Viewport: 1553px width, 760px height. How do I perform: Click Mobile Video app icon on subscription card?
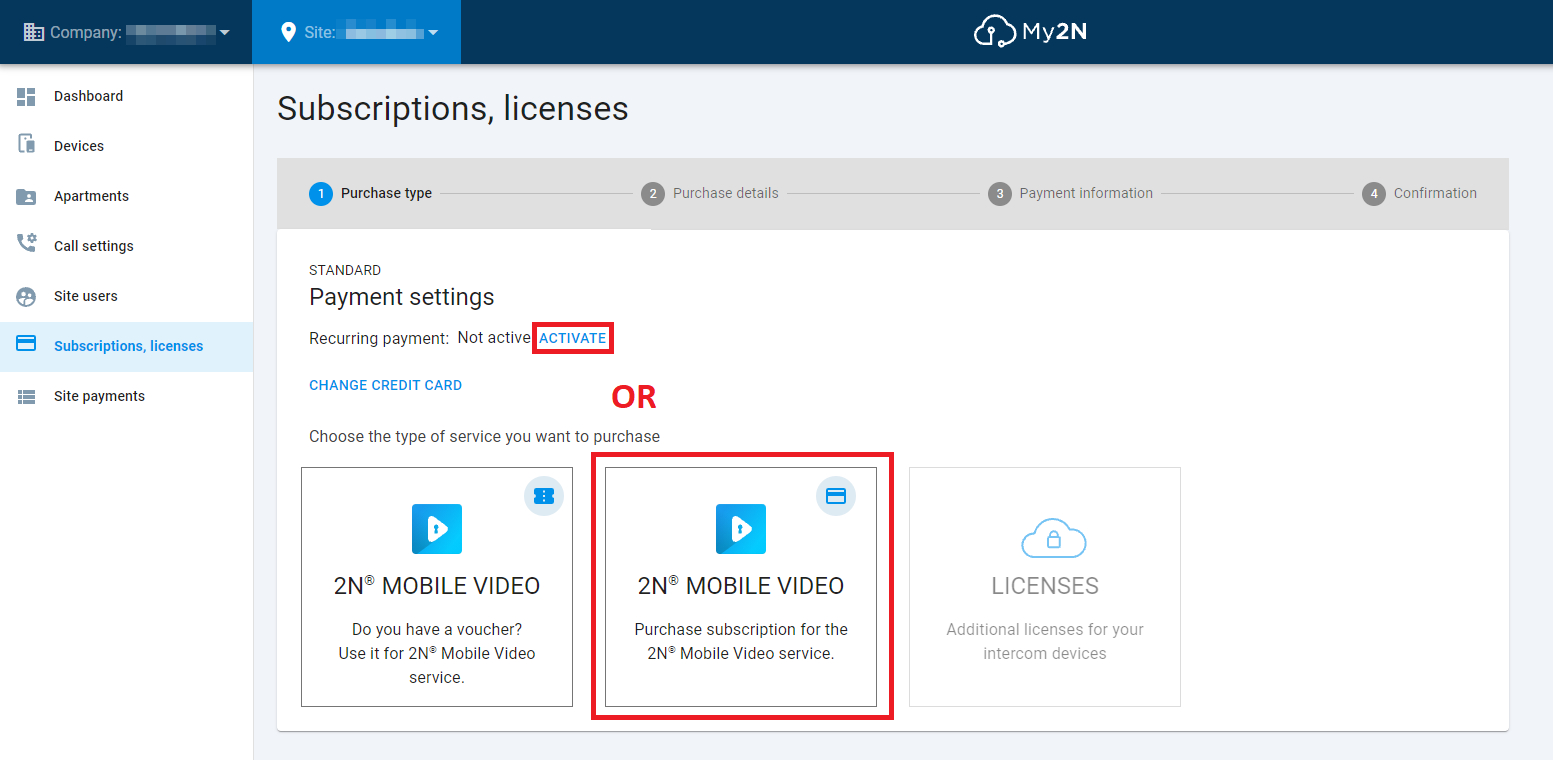click(741, 529)
